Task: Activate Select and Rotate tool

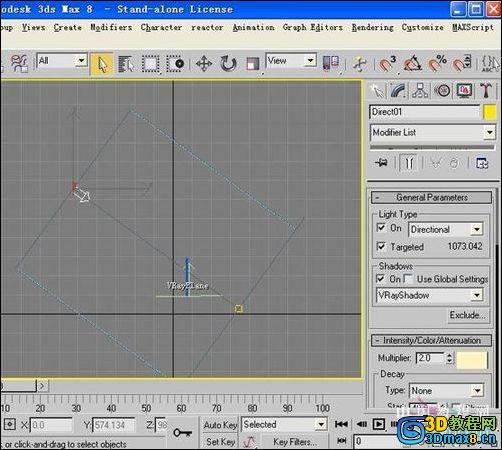Action: [x=228, y=63]
